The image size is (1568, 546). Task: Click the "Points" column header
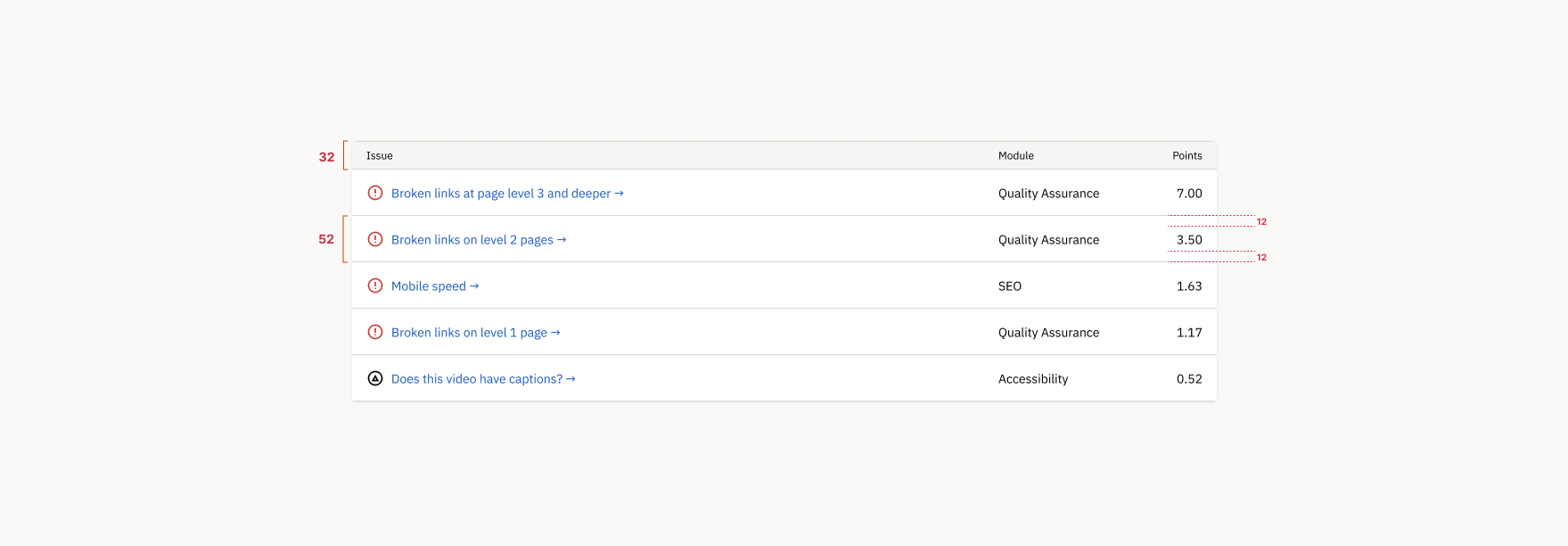tap(1187, 156)
